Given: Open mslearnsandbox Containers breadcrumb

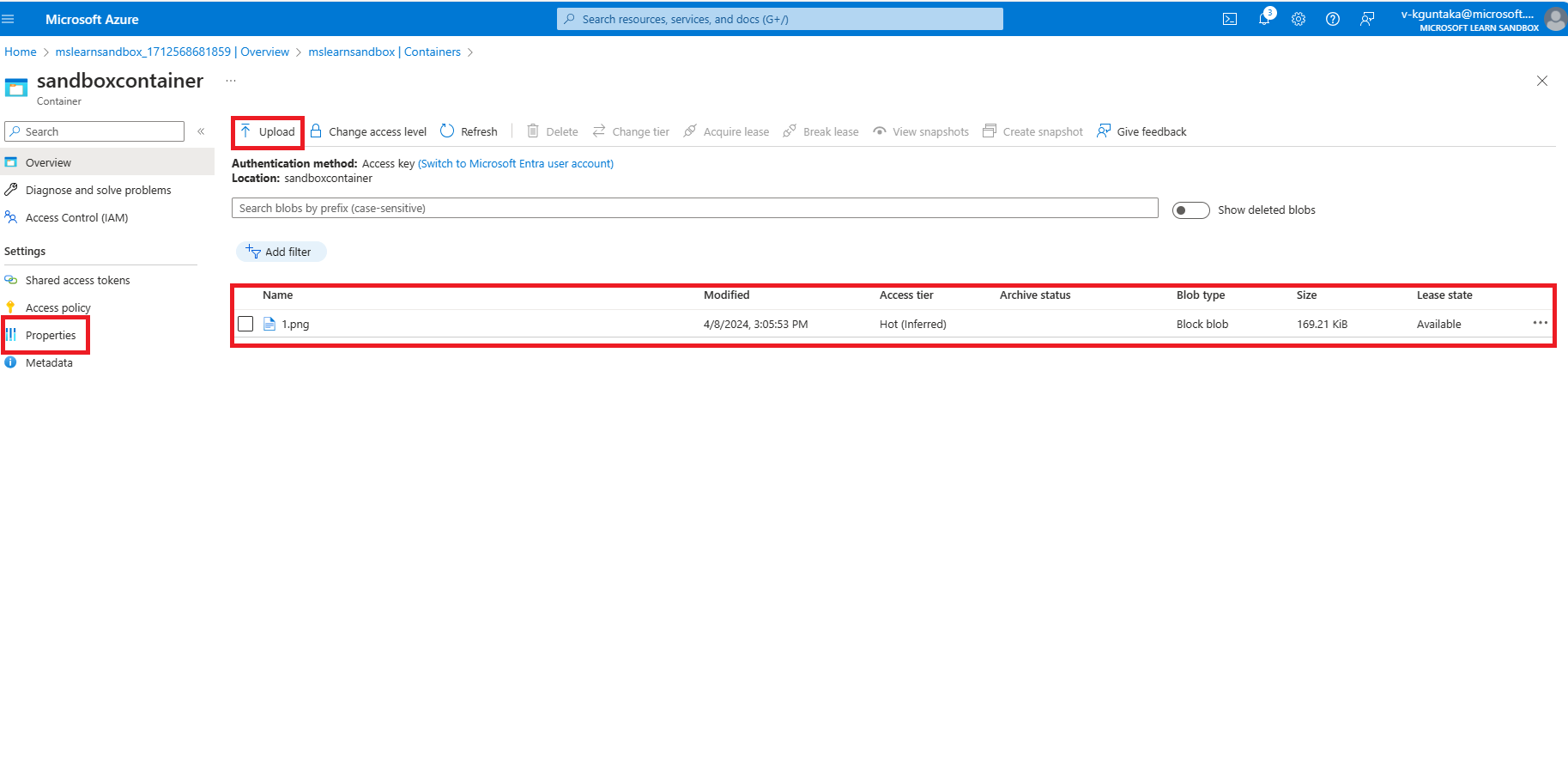Looking at the screenshot, I should click(384, 52).
